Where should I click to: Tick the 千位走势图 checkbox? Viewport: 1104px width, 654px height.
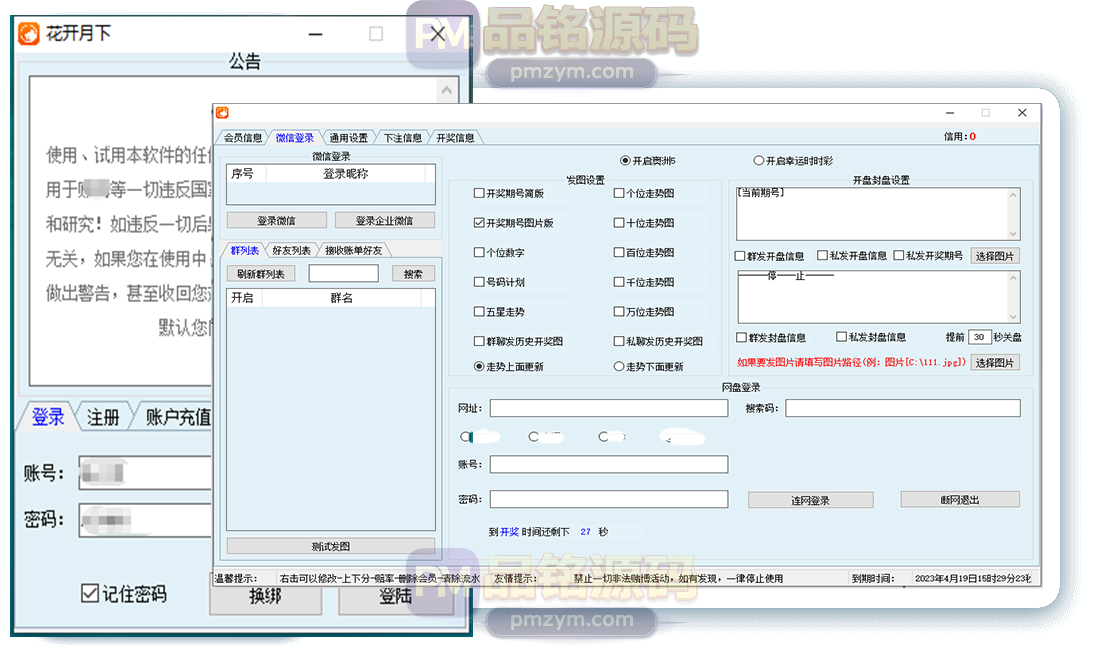click(618, 282)
